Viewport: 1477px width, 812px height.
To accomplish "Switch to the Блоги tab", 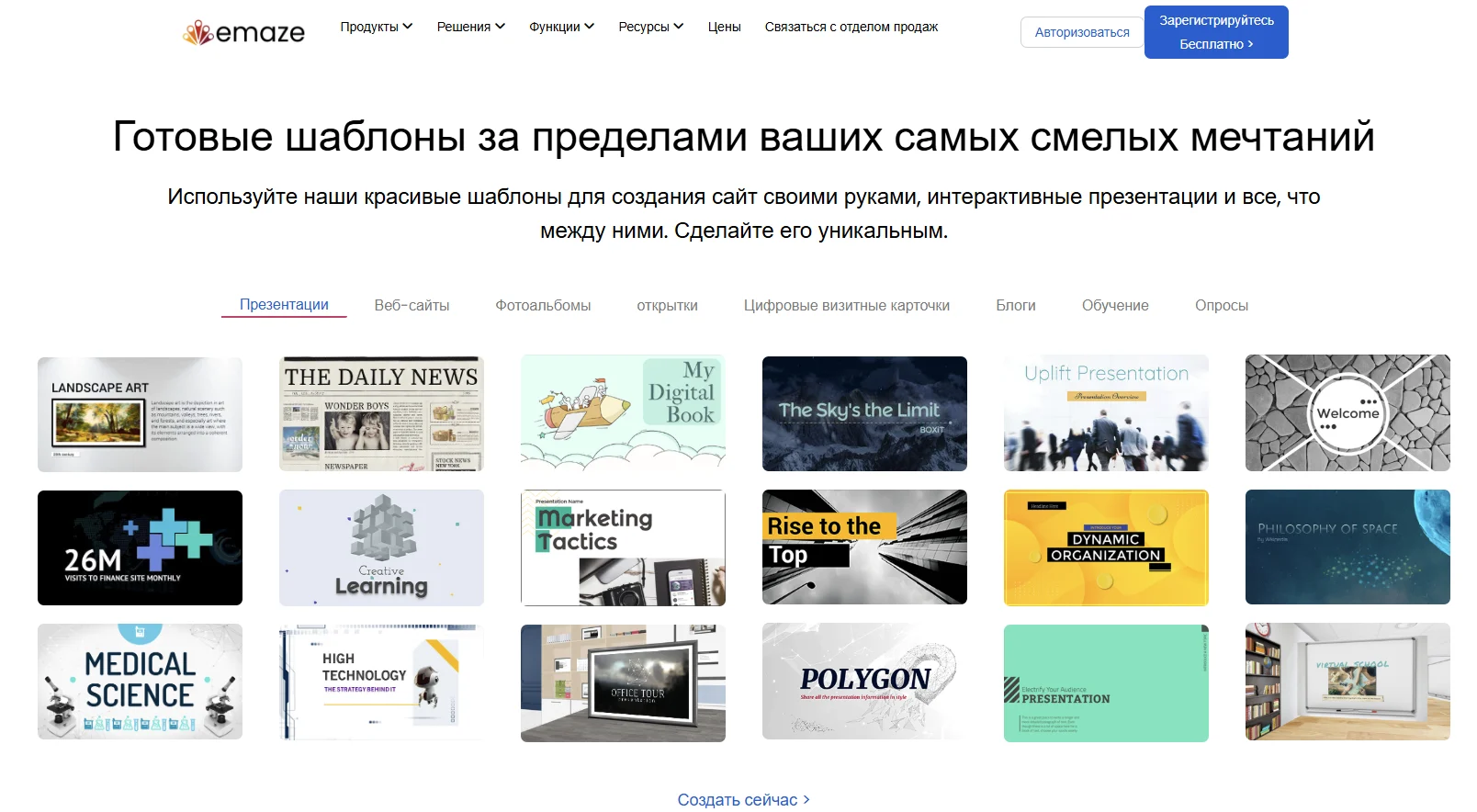I will [1015, 305].
